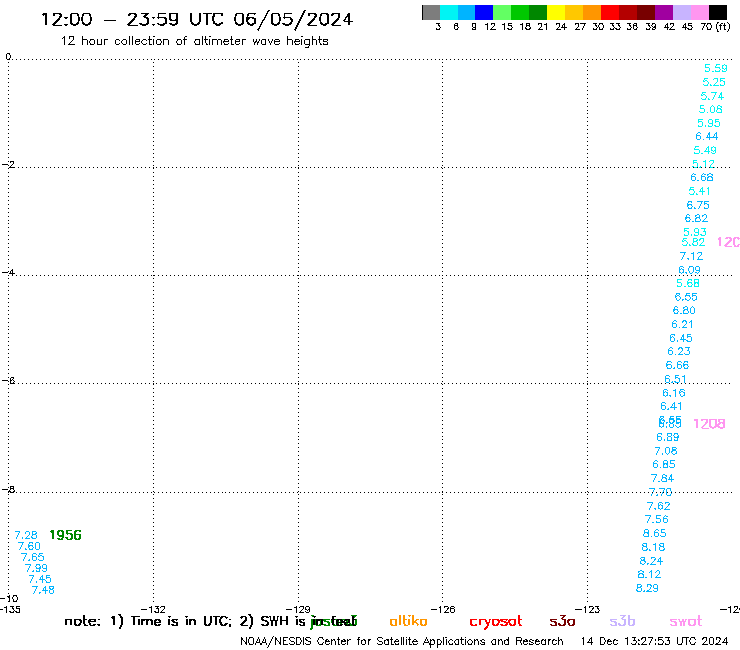Select the 6.80 wave height value
The height and width of the screenshot is (650, 740).
(x=684, y=311)
